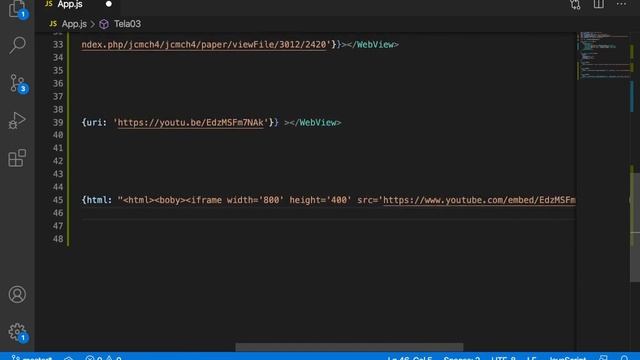Click the '{uri:' text on line 39

(94, 122)
